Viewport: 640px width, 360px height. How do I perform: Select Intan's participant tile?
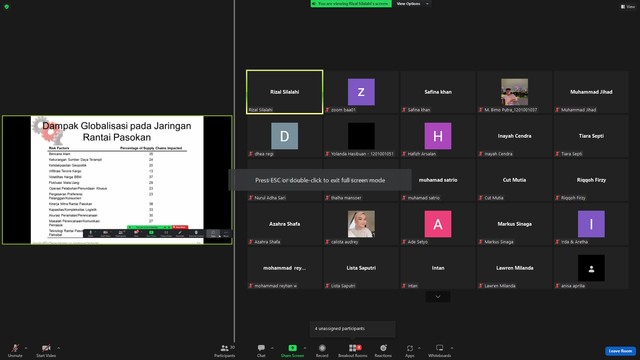pyautogui.click(x=438, y=268)
